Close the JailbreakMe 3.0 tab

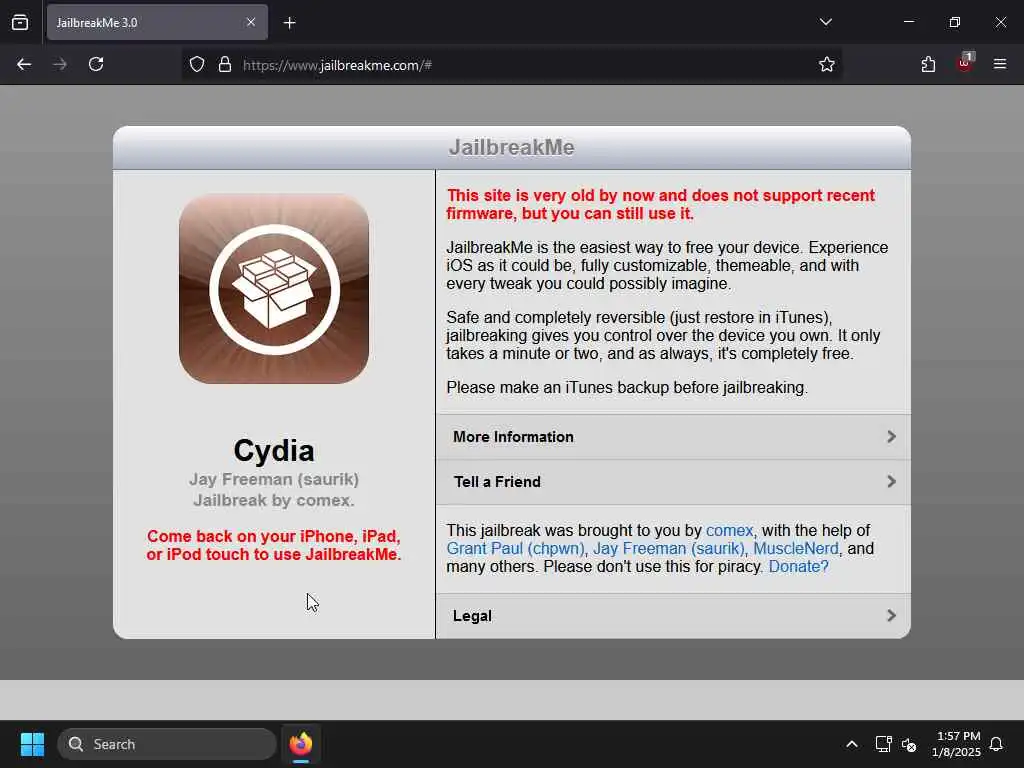251,22
